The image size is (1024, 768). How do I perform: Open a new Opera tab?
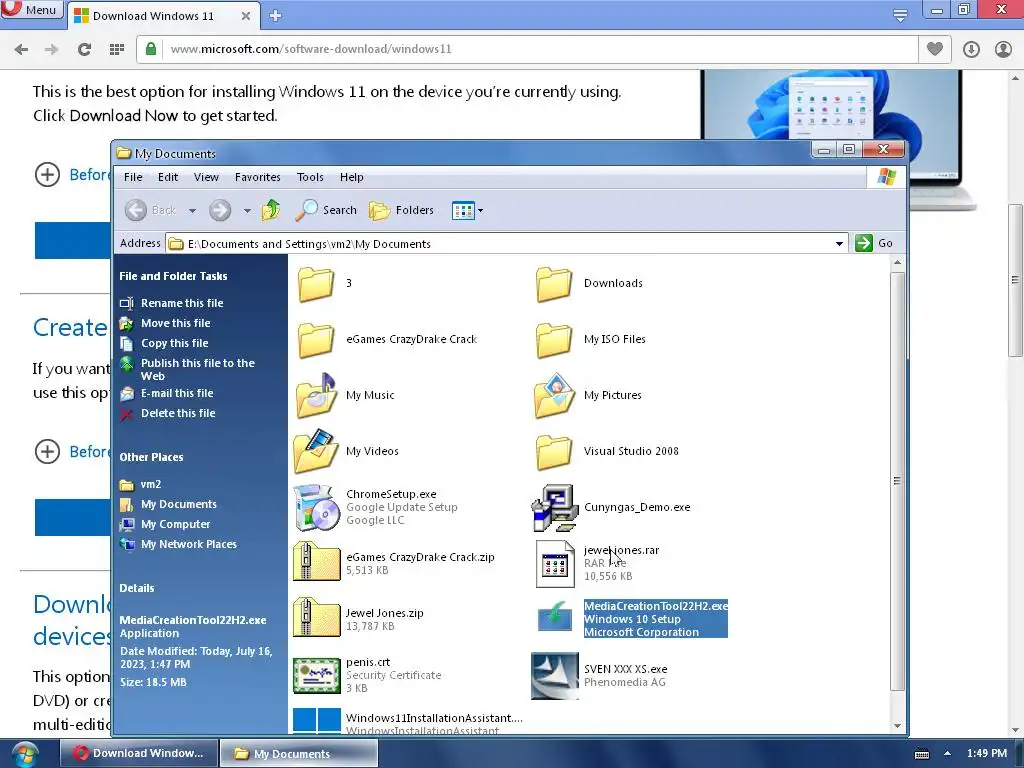275,16
